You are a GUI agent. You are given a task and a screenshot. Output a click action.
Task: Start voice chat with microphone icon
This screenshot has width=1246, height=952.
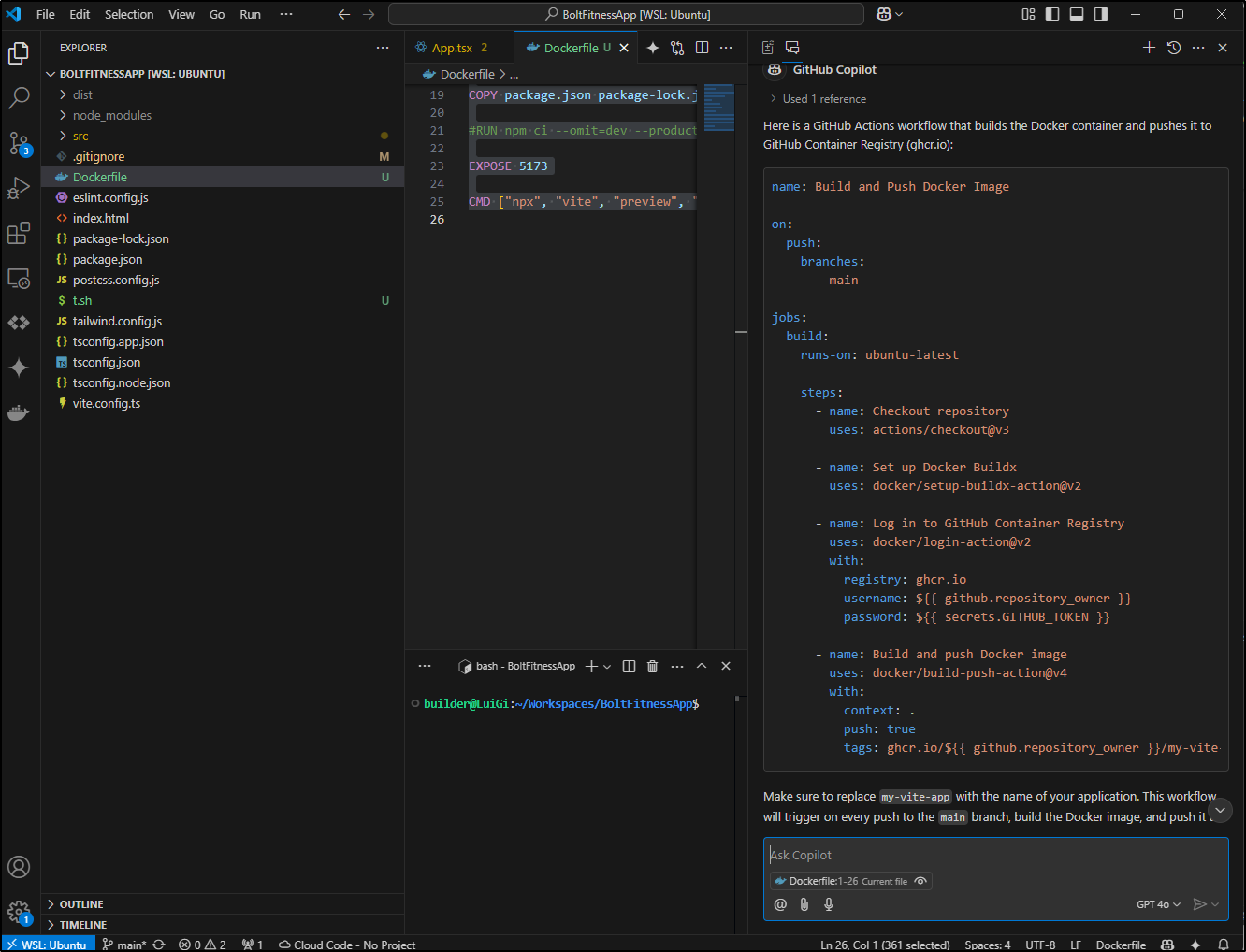click(829, 904)
